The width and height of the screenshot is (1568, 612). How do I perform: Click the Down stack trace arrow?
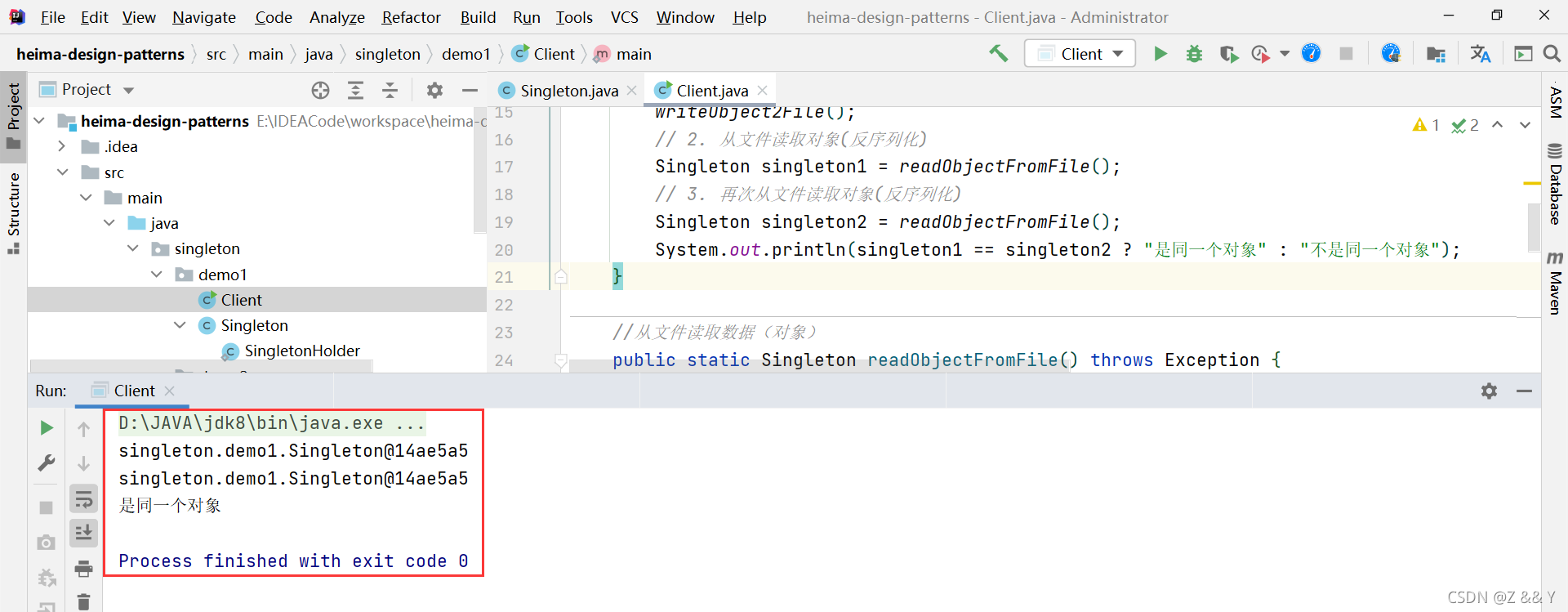pyautogui.click(x=83, y=463)
